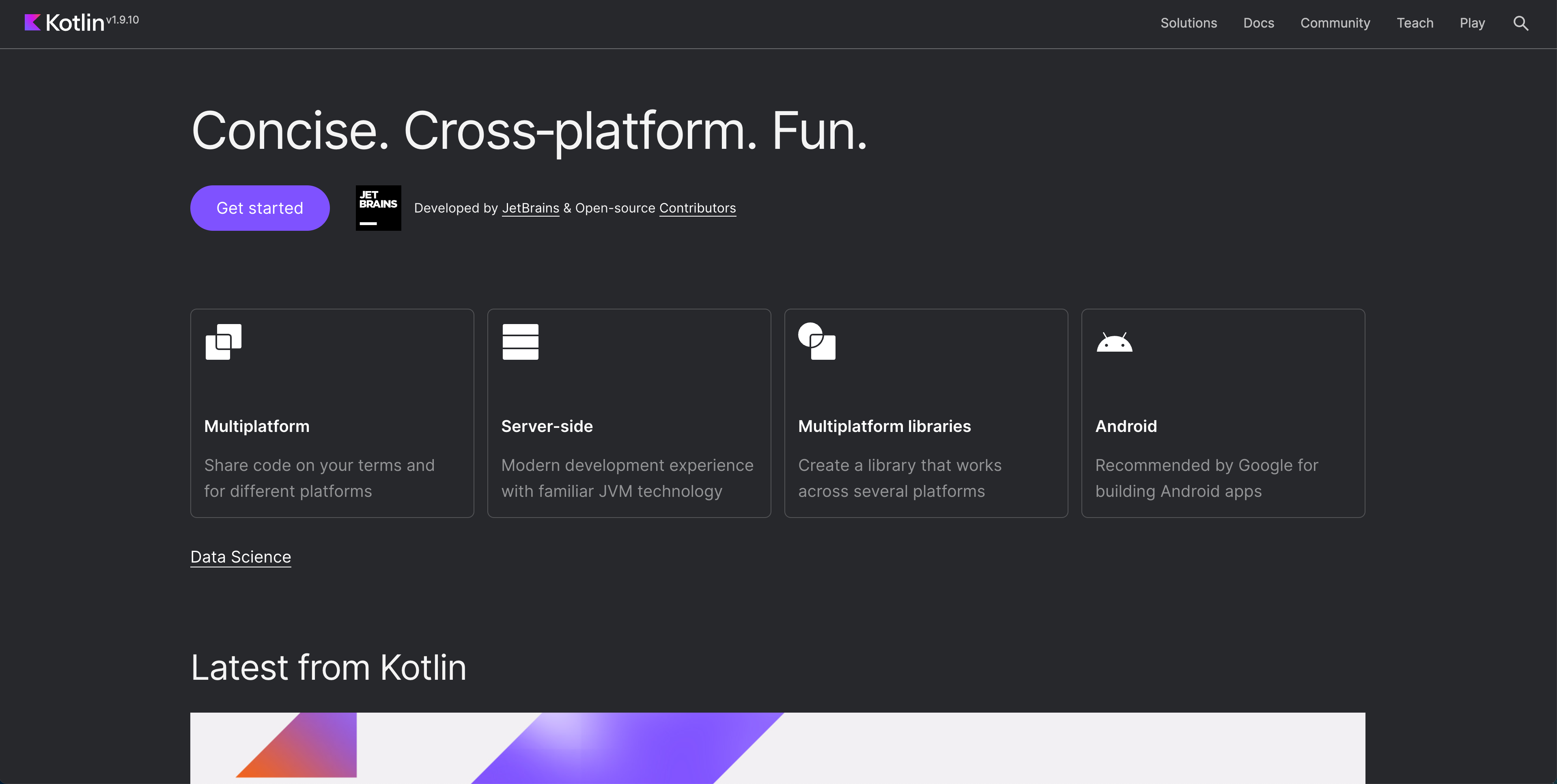Go to the Community section

pyautogui.click(x=1335, y=23)
